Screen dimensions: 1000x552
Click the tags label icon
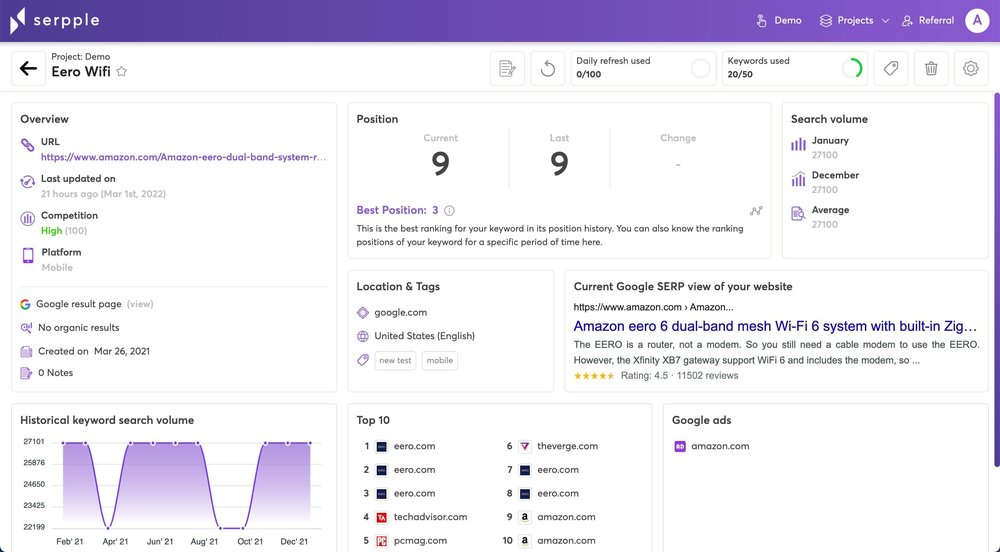[x=363, y=360]
